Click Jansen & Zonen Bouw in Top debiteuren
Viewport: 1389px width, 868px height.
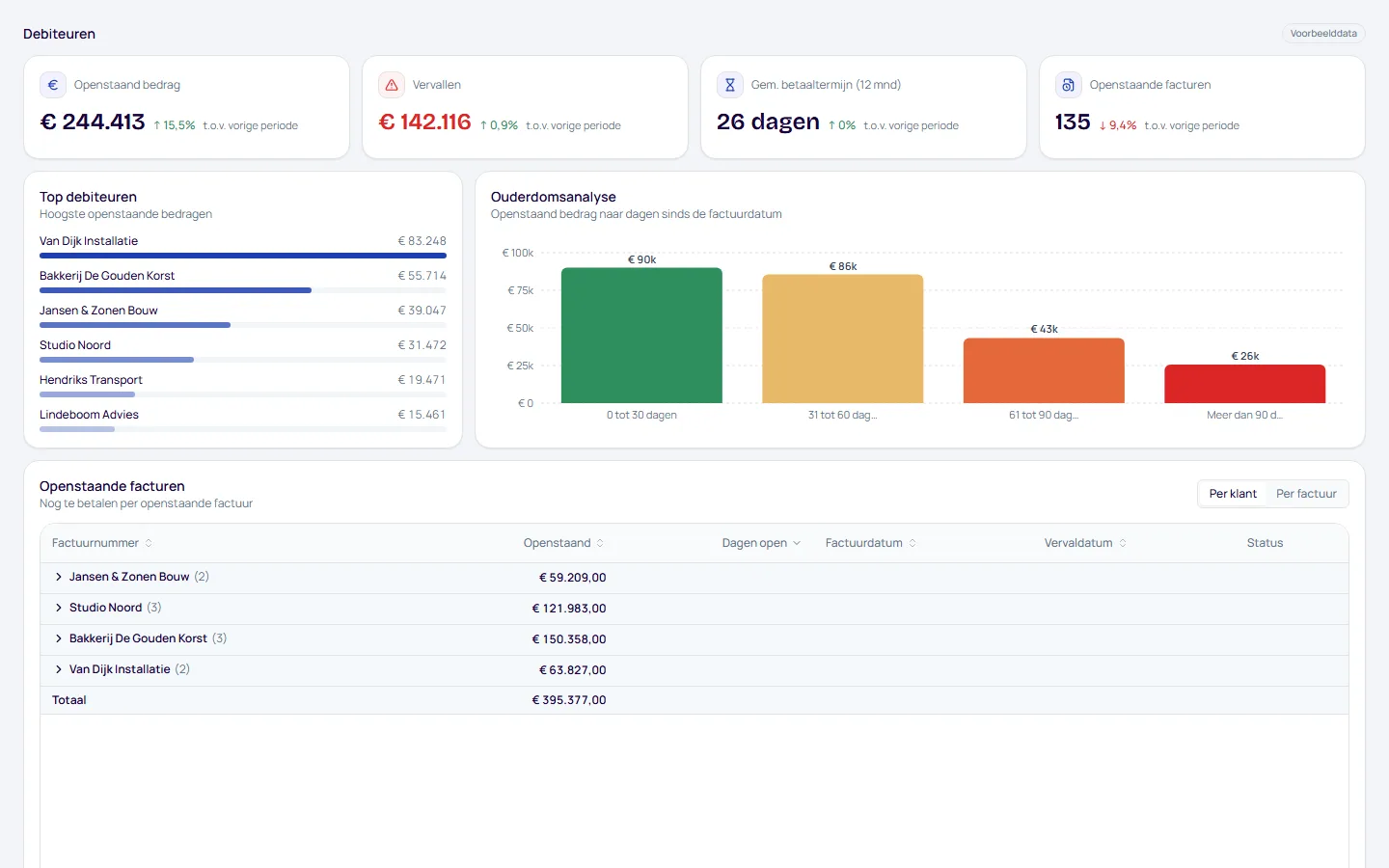coord(98,311)
